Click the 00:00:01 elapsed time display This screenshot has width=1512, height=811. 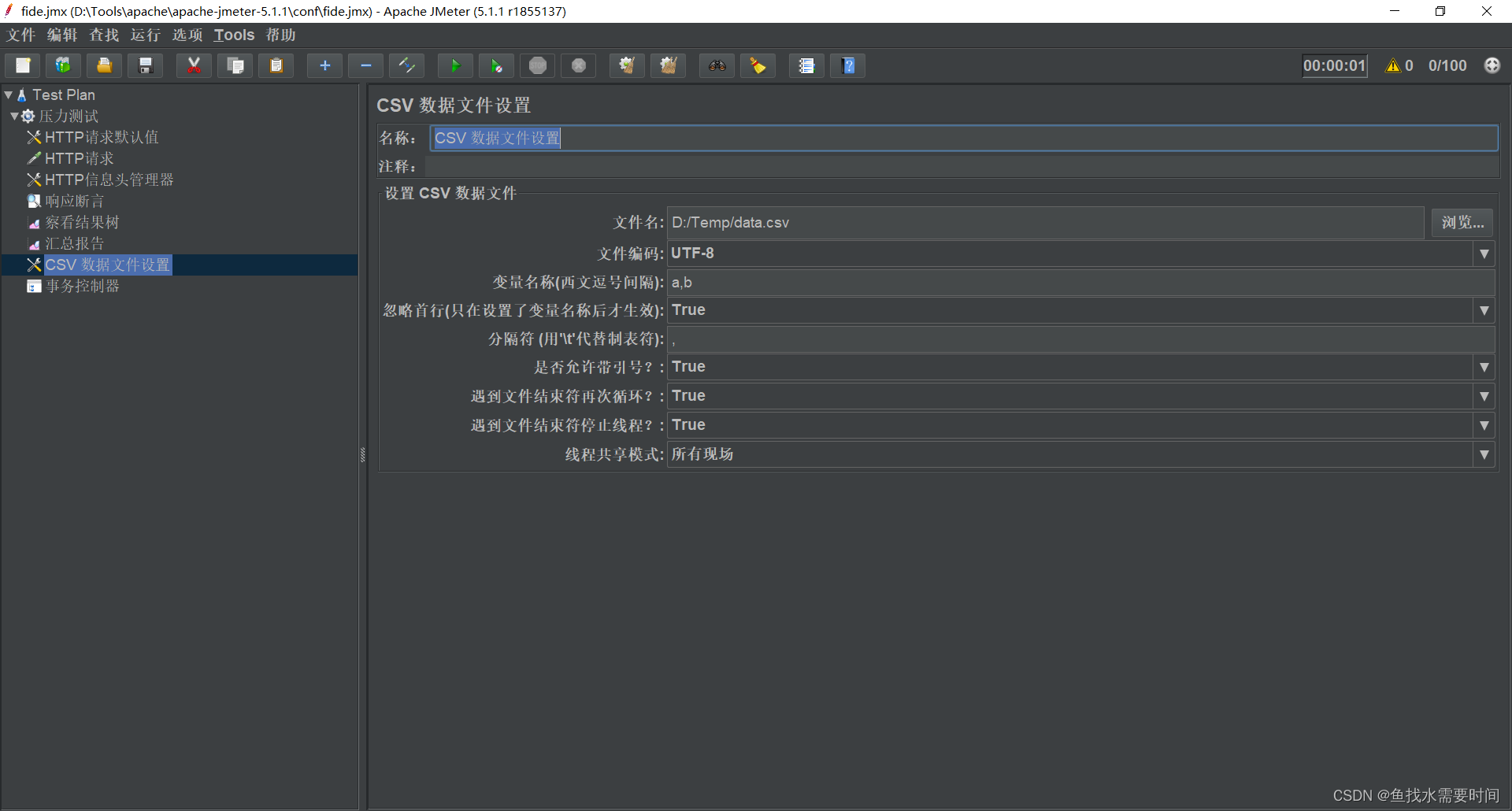(1334, 65)
